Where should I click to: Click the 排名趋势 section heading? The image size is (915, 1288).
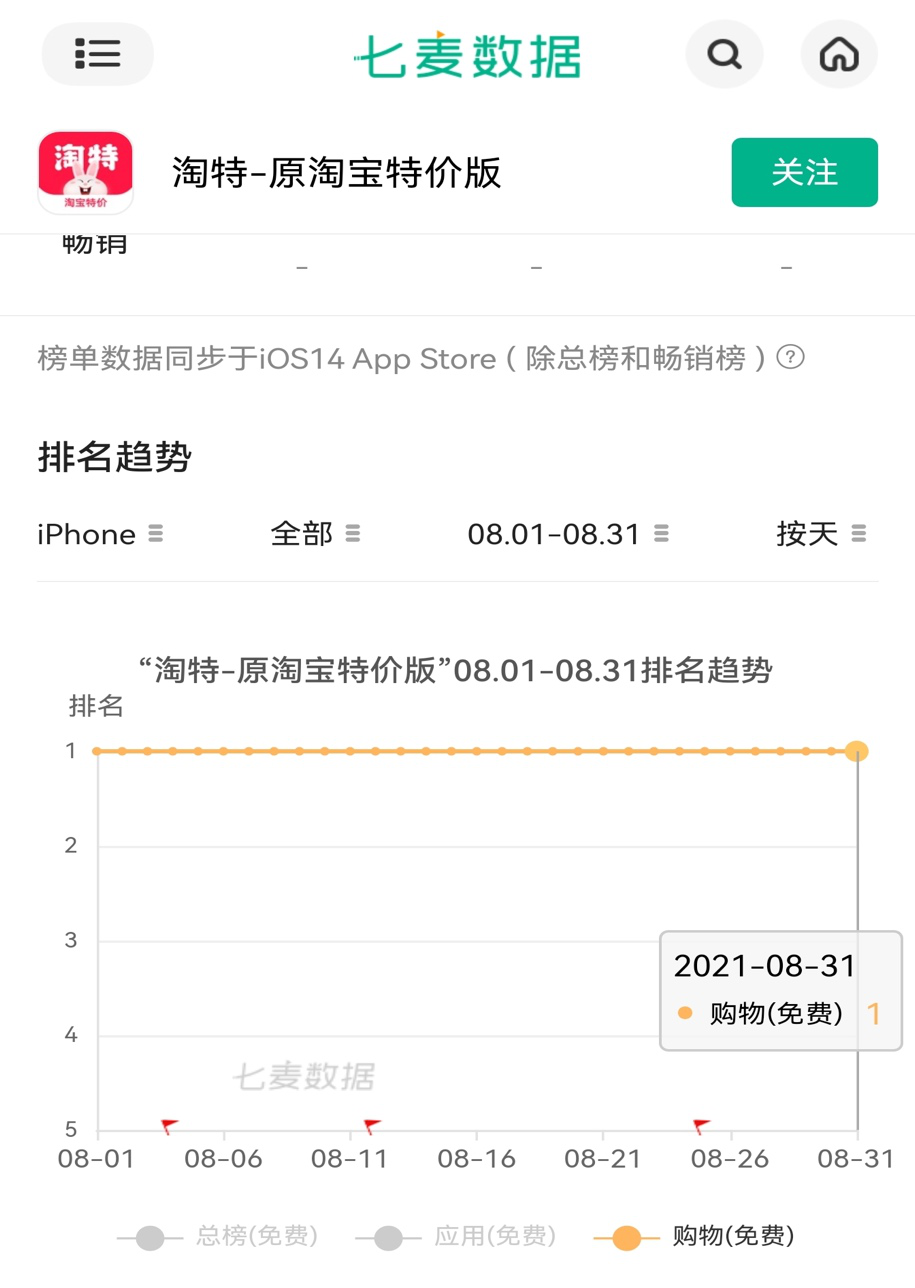[x=114, y=458]
